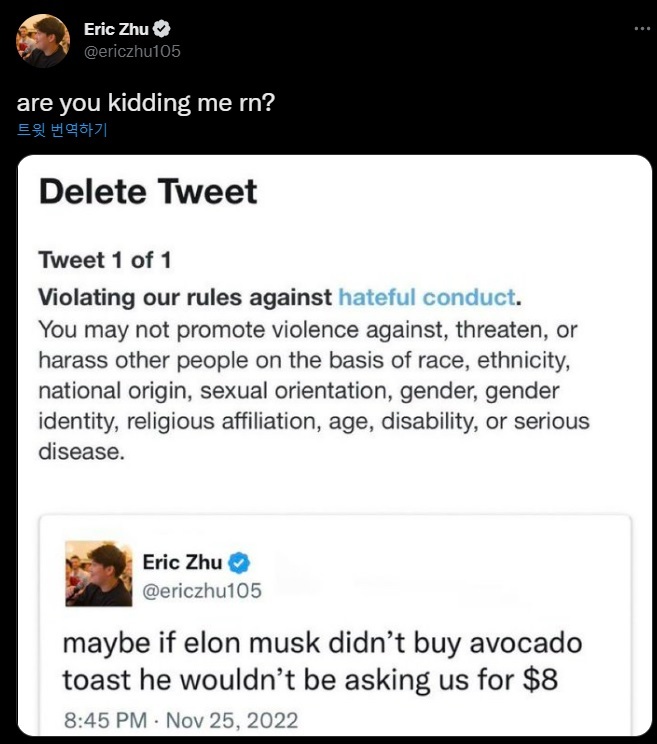Screen dimensions: 657x744
Task: Open Eric Zhu's profile from the top display name
Action: 116,30
